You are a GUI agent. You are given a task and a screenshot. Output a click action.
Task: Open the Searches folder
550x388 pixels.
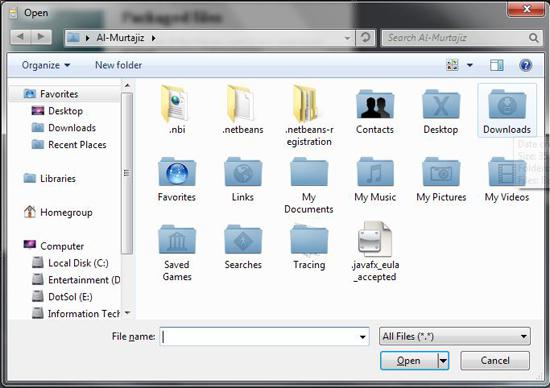[243, 247]
